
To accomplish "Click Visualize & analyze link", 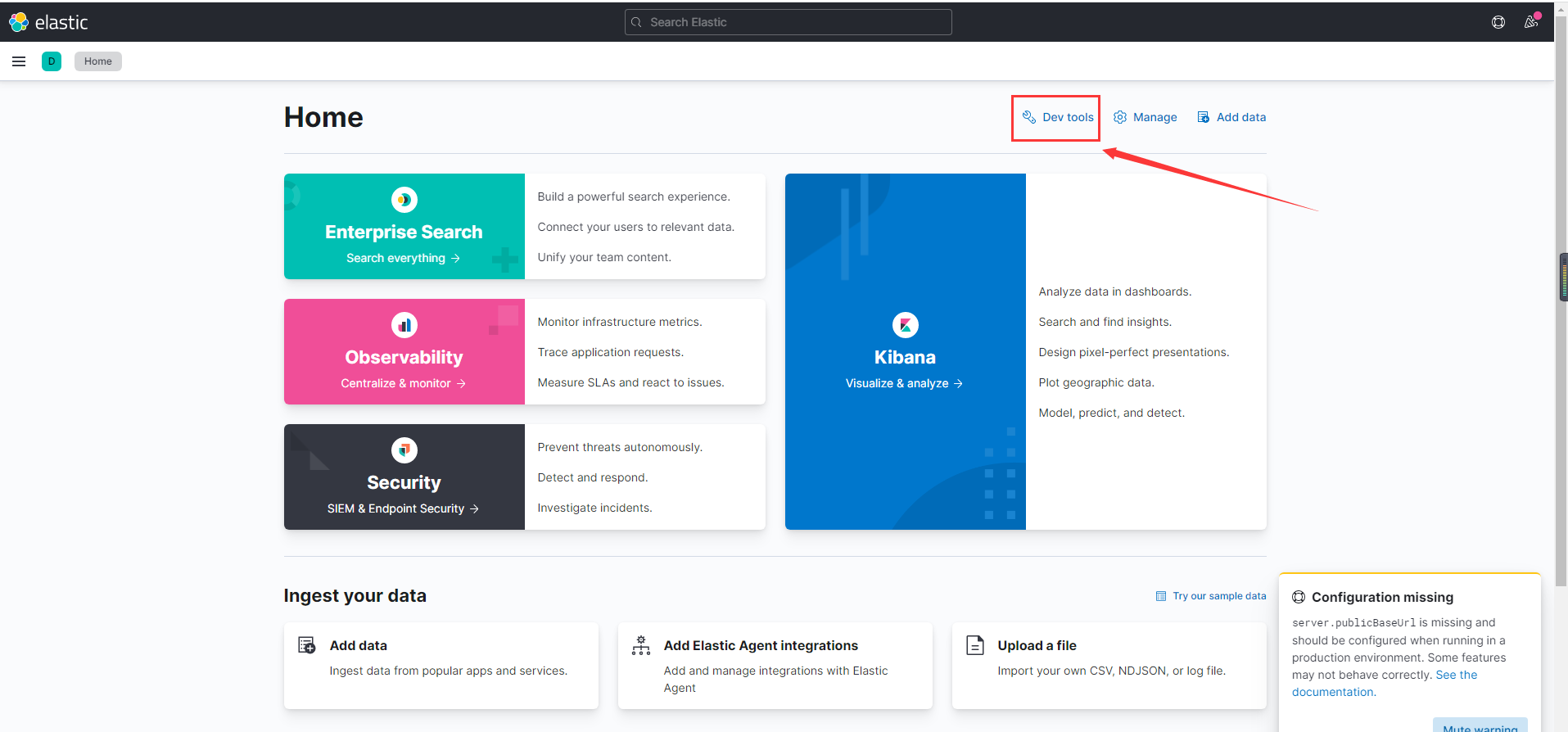I will [x=904, y=383].
